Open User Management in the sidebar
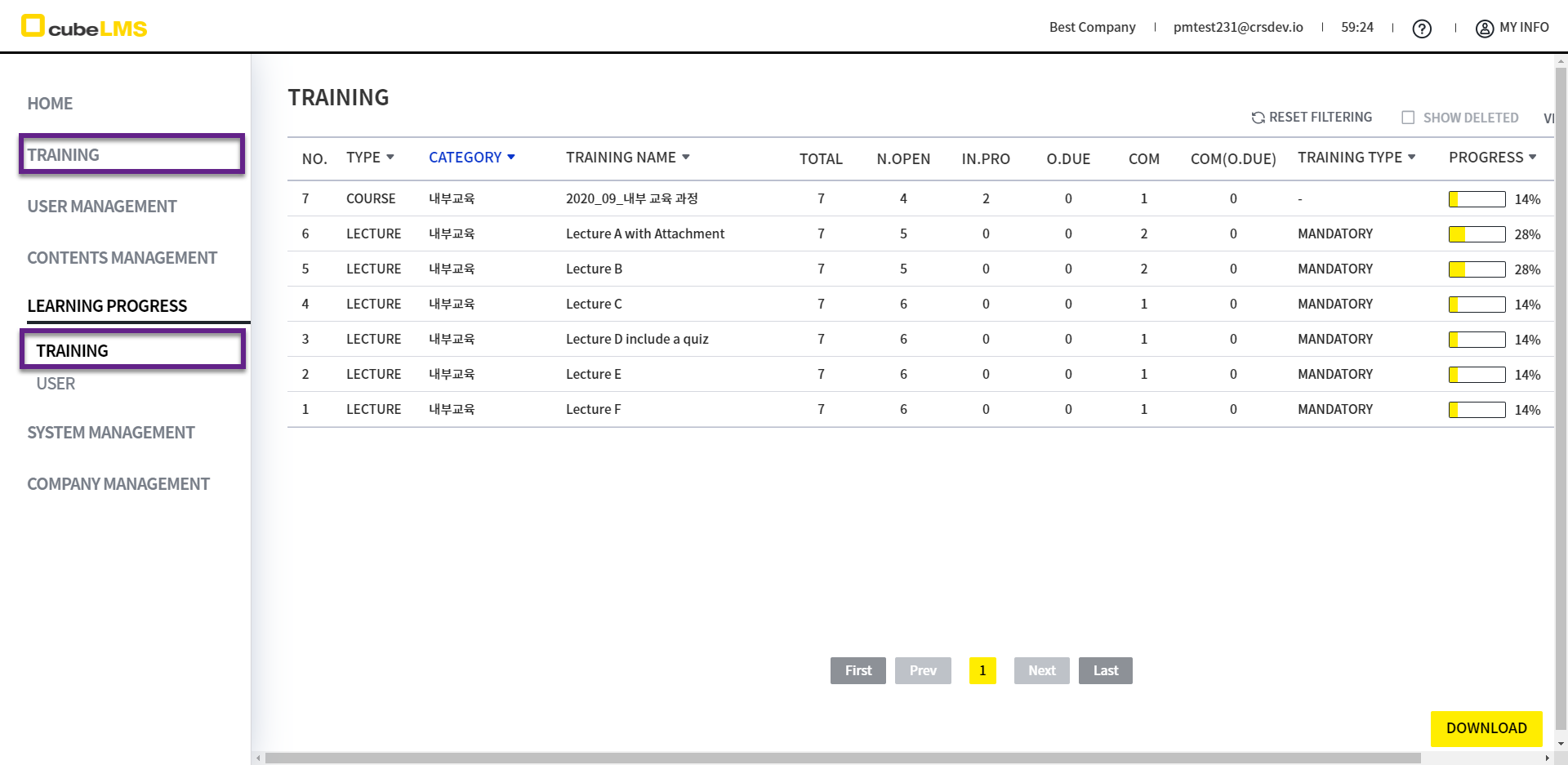Viewport: 1568px width, 765px height. [102, 207]
